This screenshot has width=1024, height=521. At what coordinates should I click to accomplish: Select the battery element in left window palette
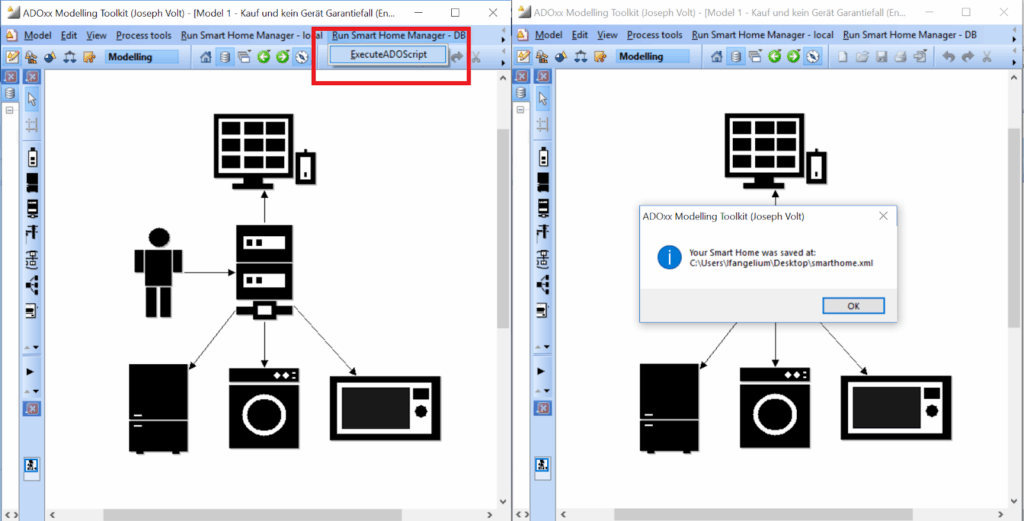pos(33,157)
